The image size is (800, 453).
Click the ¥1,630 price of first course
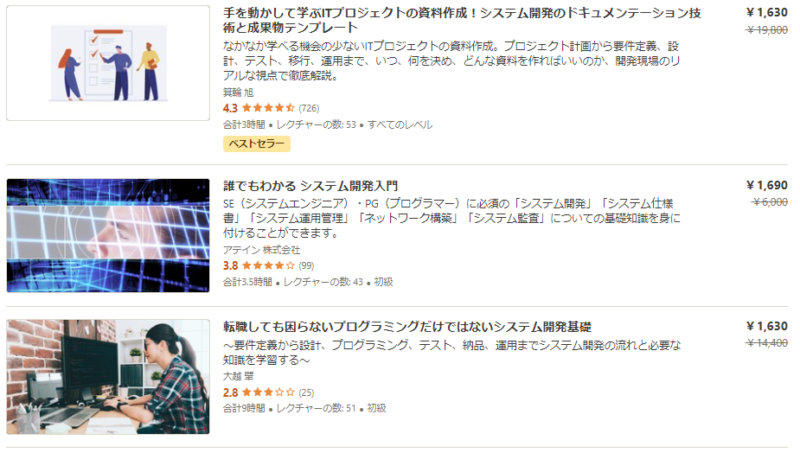coord(767,12)
